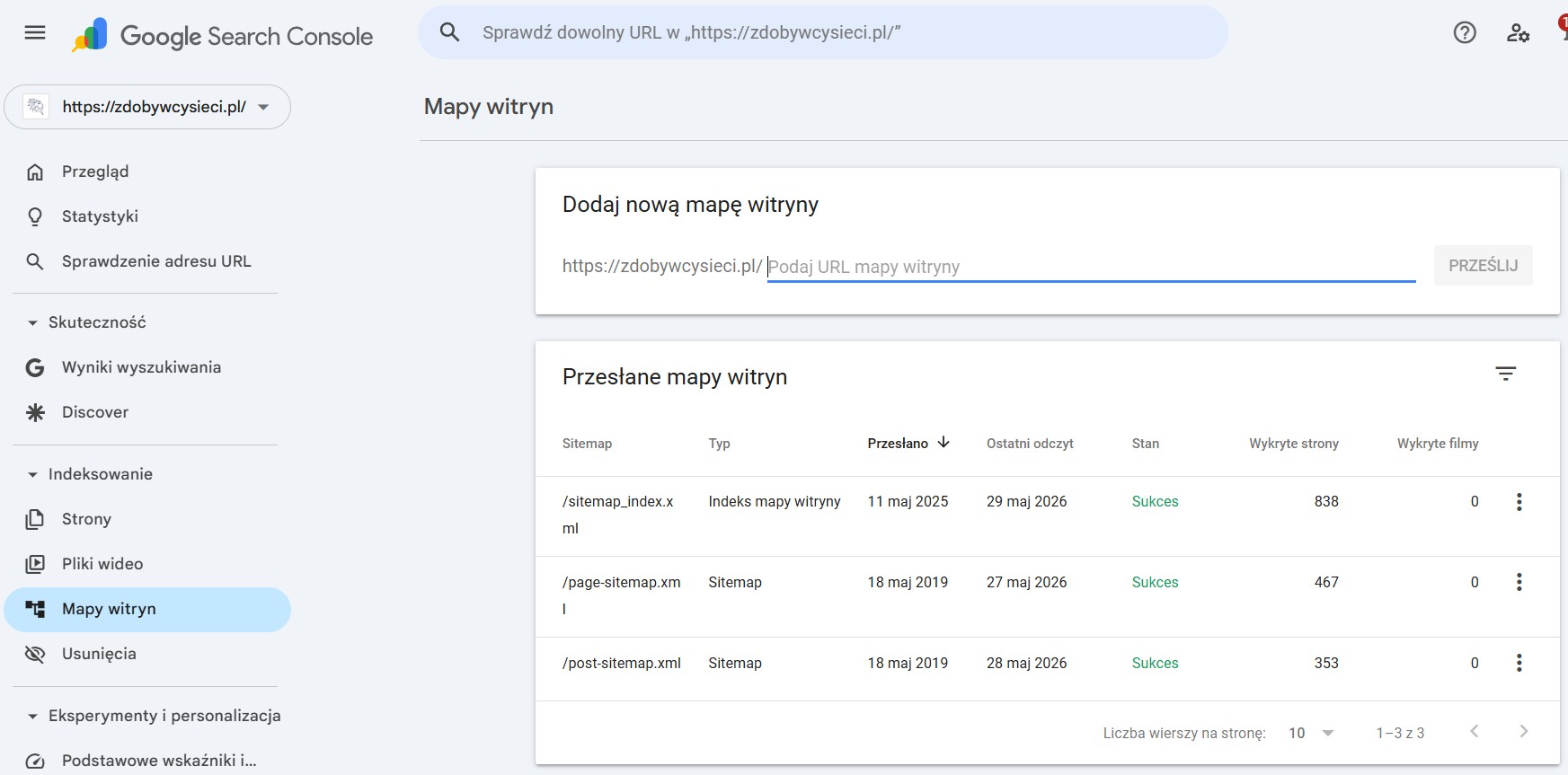Open Usunięcia in the sidebar

[x=147, y=654]
